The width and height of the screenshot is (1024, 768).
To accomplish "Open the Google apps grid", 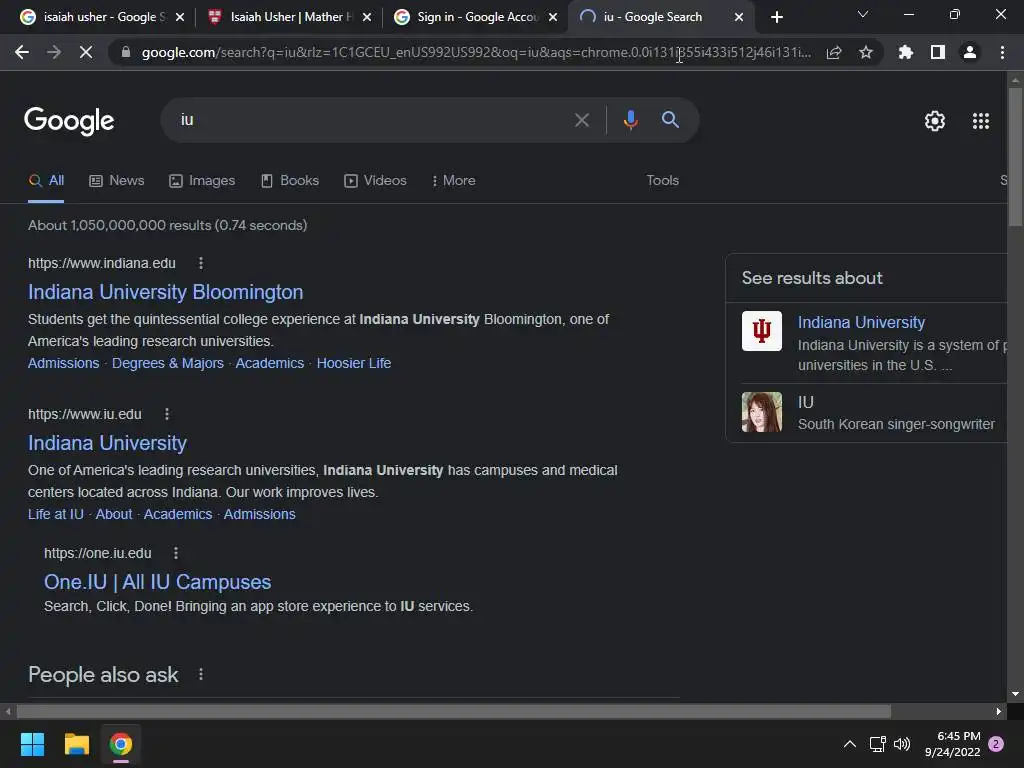I will click(981, 121).
